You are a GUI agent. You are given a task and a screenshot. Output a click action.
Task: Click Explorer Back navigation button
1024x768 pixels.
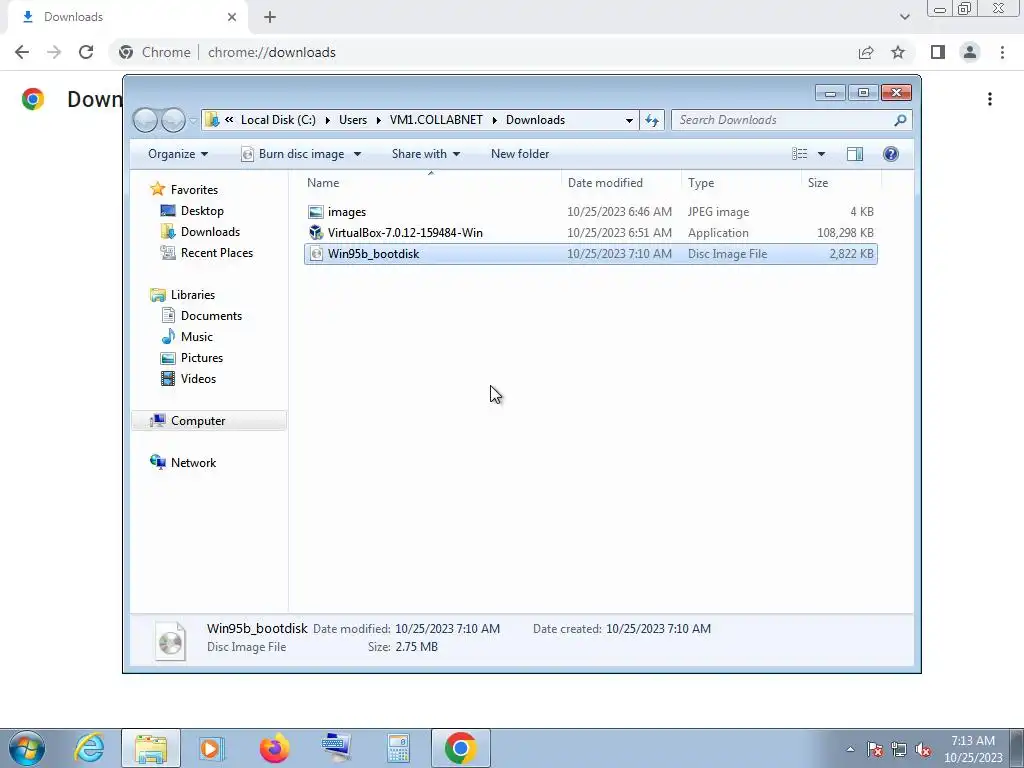145,120
